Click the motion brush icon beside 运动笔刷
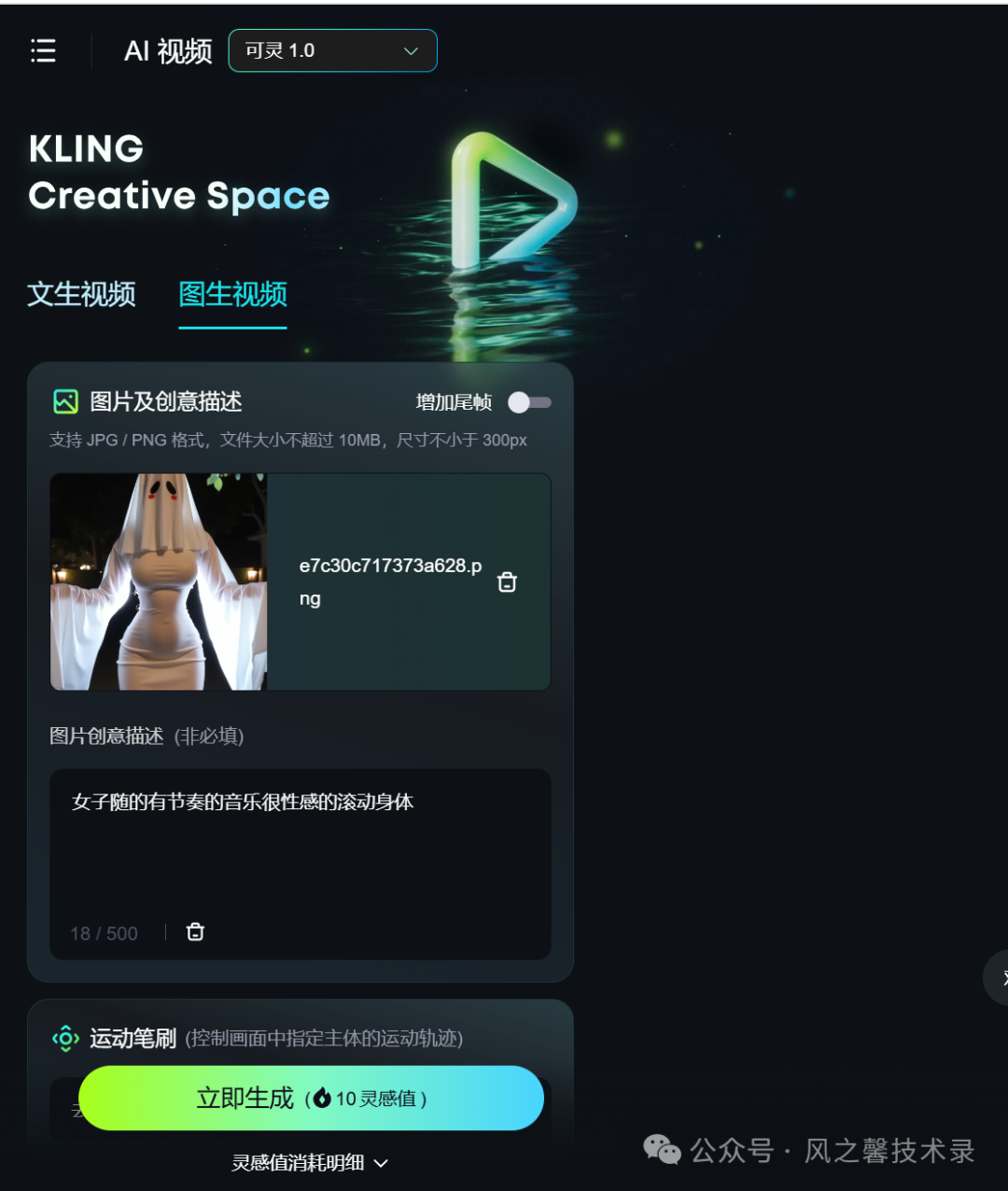Screen dimensions: 1008x1191 pyautogui.click(x=65, y=1038)
